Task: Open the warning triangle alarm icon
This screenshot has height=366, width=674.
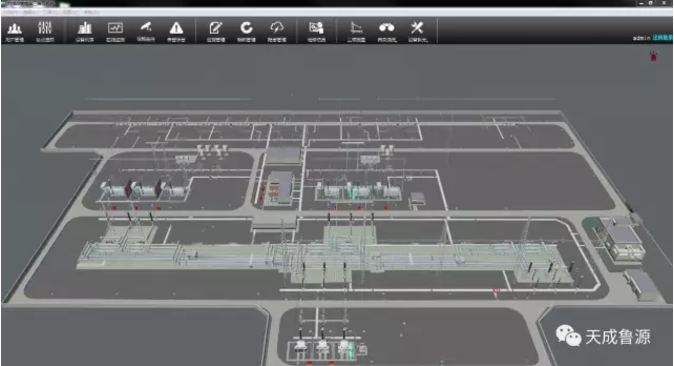Action: pyautogui.click(x=176, y=31)
